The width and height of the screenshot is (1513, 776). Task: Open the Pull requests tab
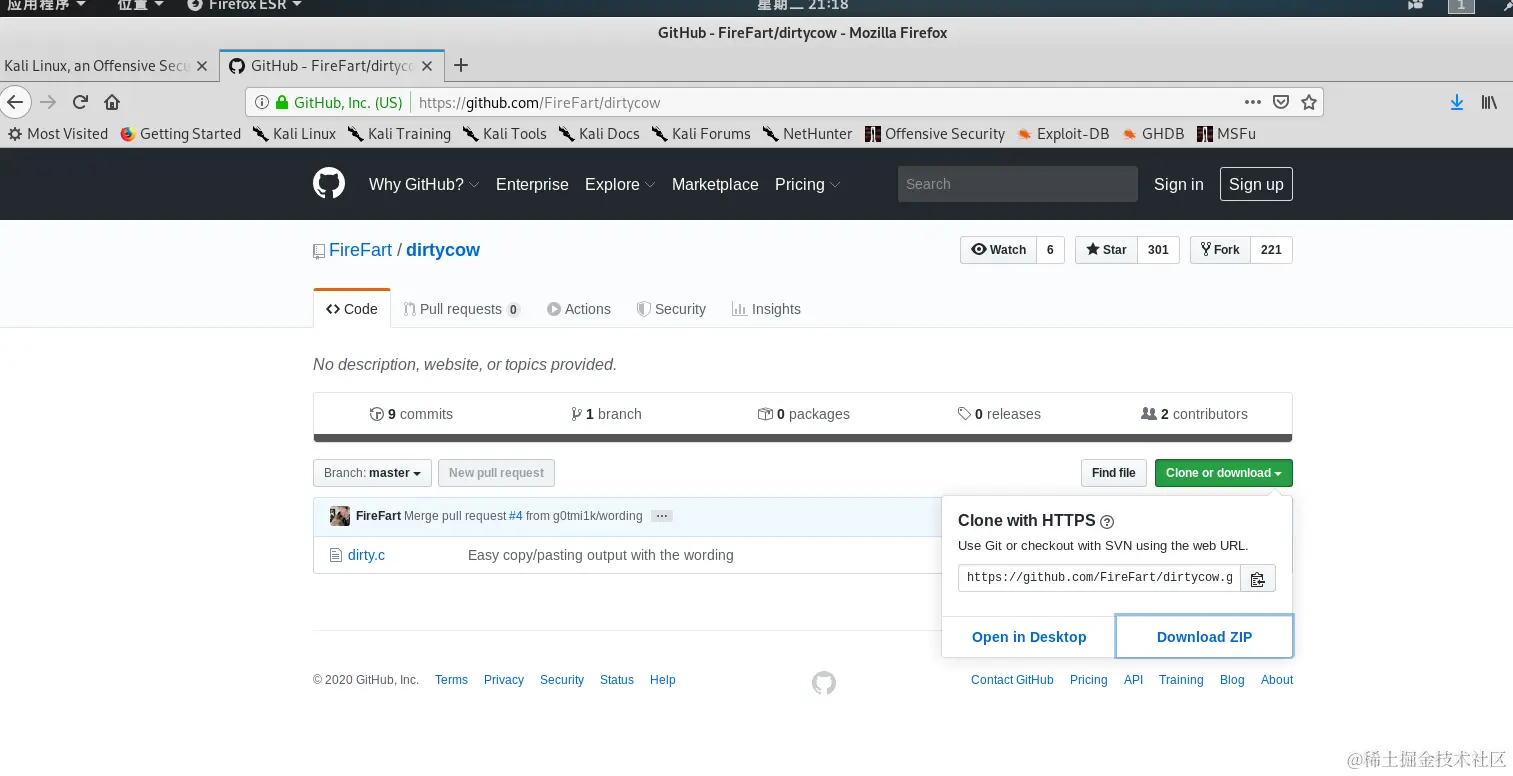click(x=462, y=309)
